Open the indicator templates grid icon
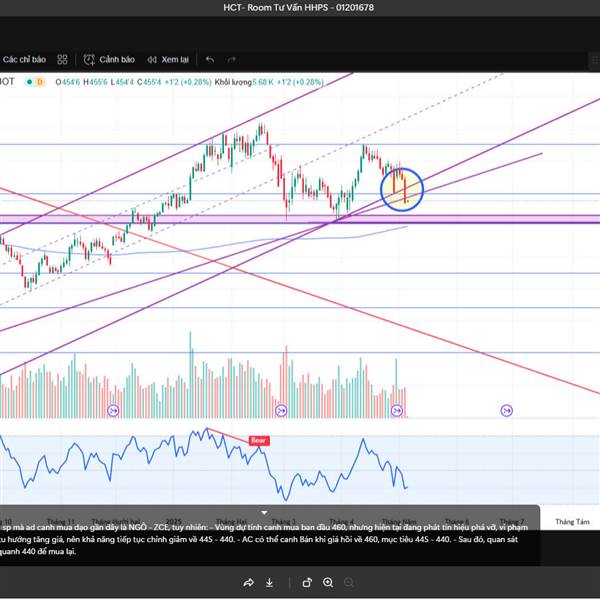The image size is (600, 600). [62, 60]
